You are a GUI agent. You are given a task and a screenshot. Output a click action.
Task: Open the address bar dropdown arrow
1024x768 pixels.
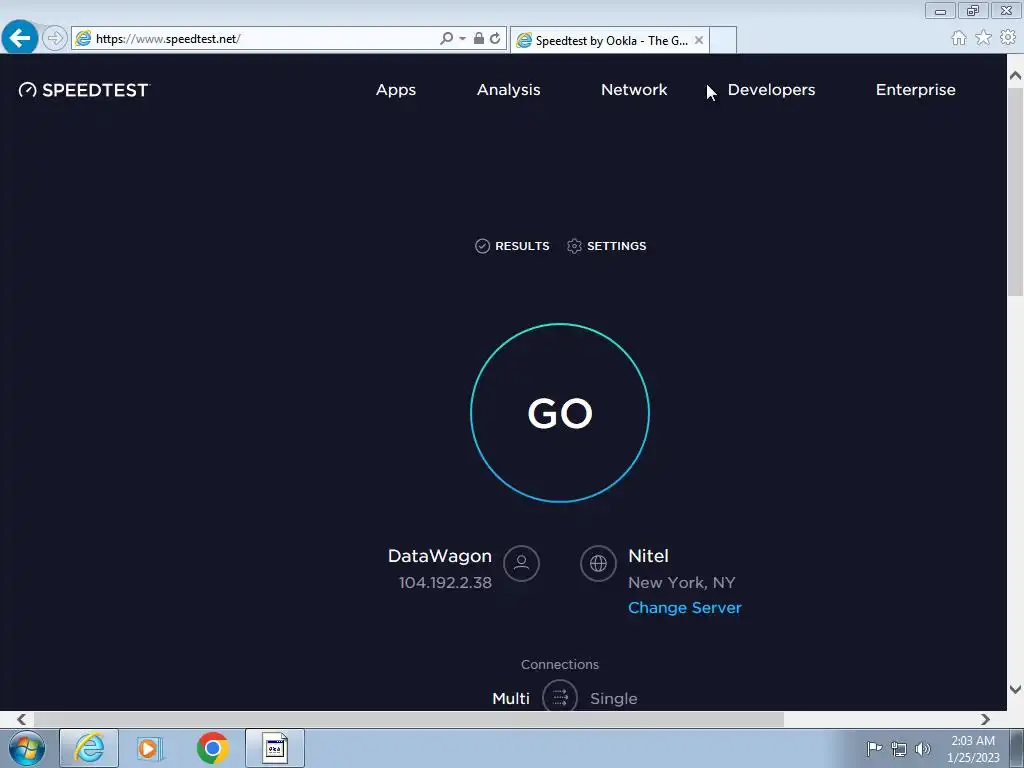(462, 39)
